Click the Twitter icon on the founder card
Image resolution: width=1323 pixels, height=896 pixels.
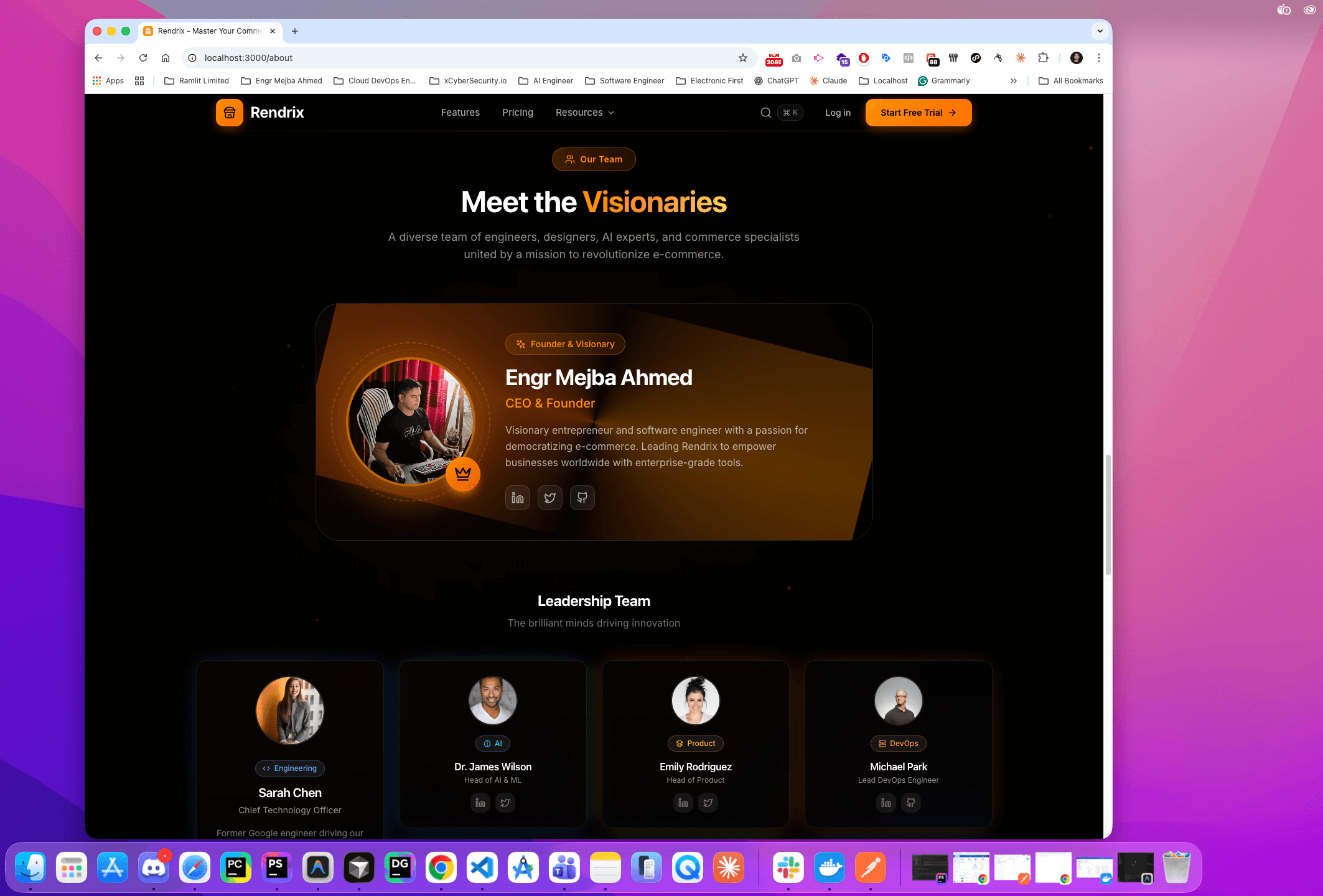(x=549, y=498)
